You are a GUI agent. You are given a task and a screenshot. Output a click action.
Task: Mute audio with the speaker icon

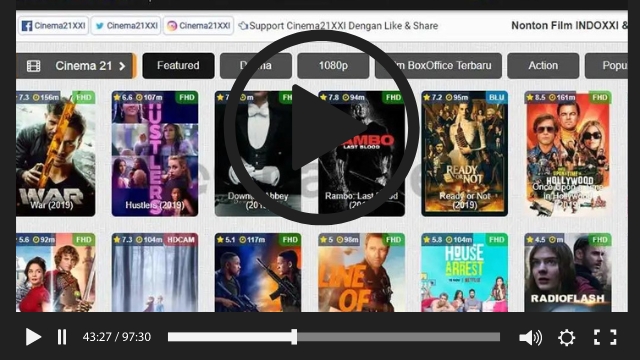coord(530,338)
